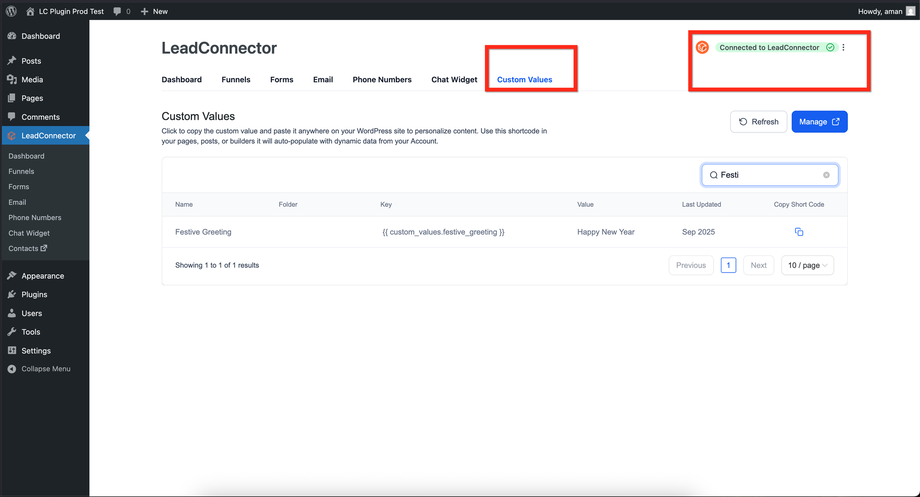Open the comments bubble in admin bar
Image resolution: width=920 pixels, height=497 pixels.
(121, 11)
